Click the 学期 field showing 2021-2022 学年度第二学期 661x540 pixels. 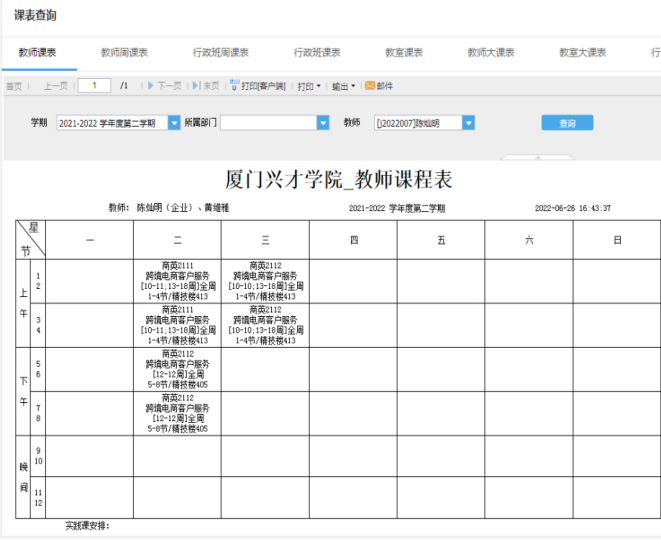click(x=113, y=123)
